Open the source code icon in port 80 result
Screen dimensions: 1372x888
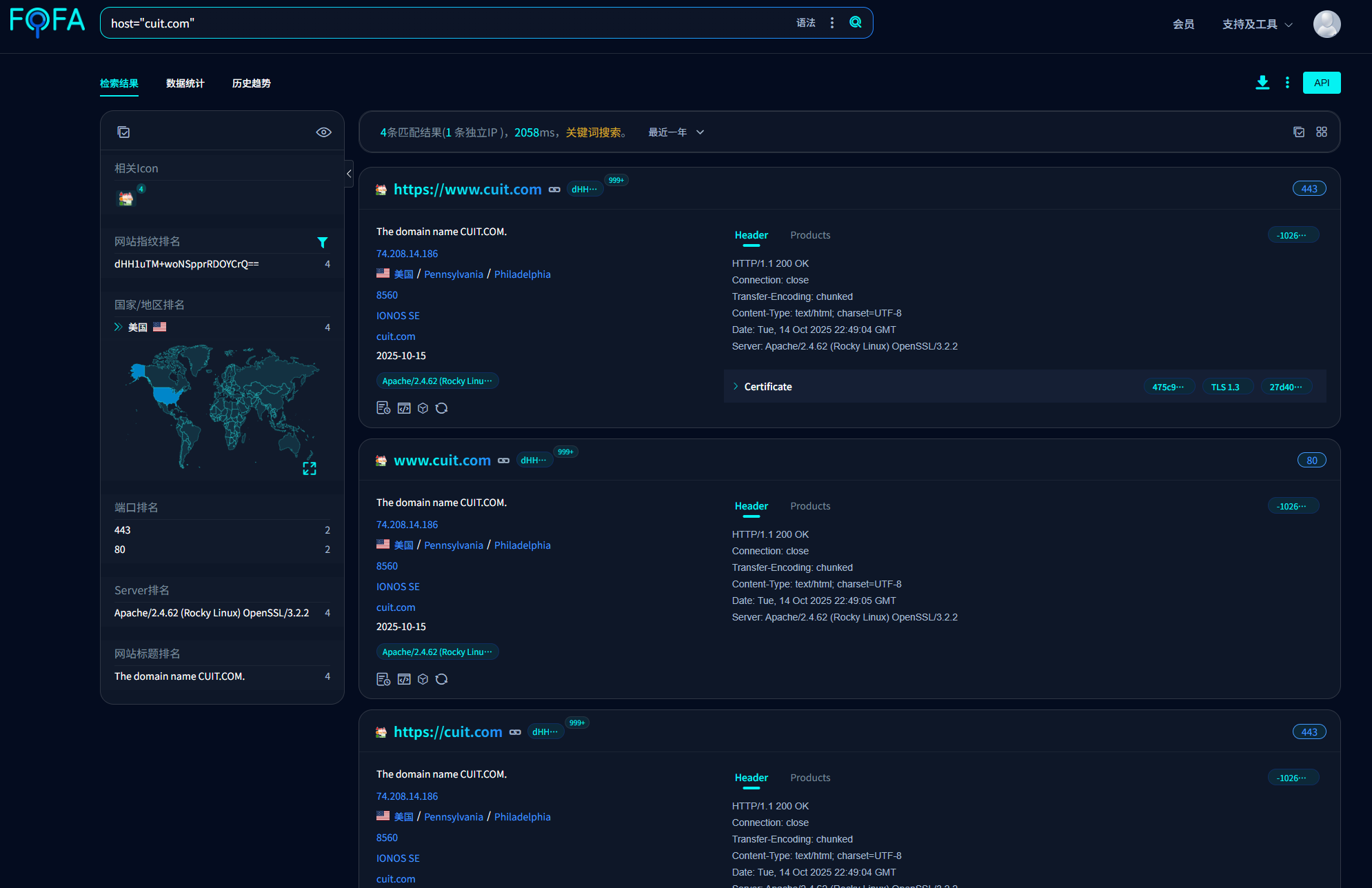click(404, 679)
